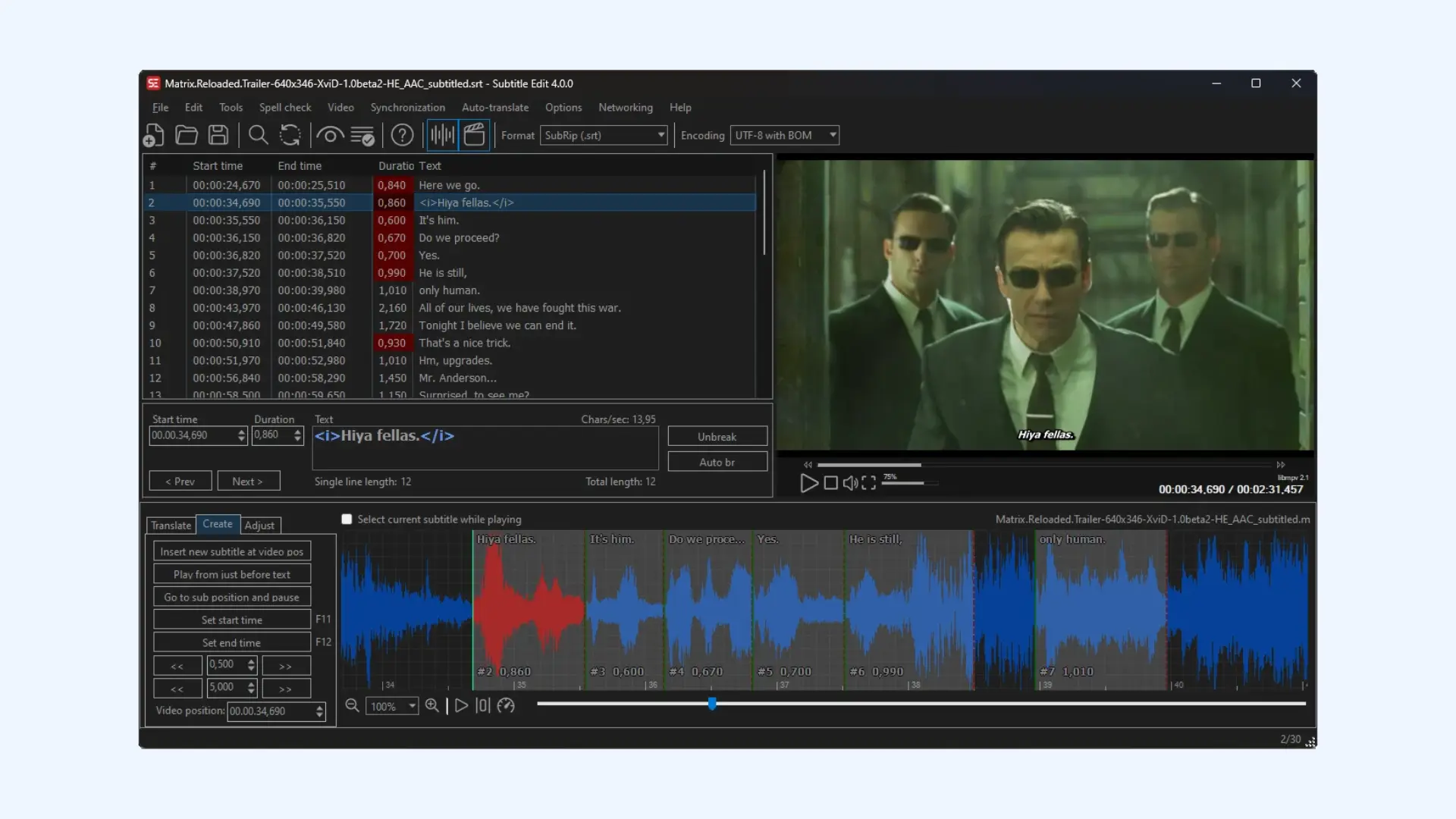1456x819 pixels.
Task: Zoom in the waveform with plus magnifier
Action: 432,705
